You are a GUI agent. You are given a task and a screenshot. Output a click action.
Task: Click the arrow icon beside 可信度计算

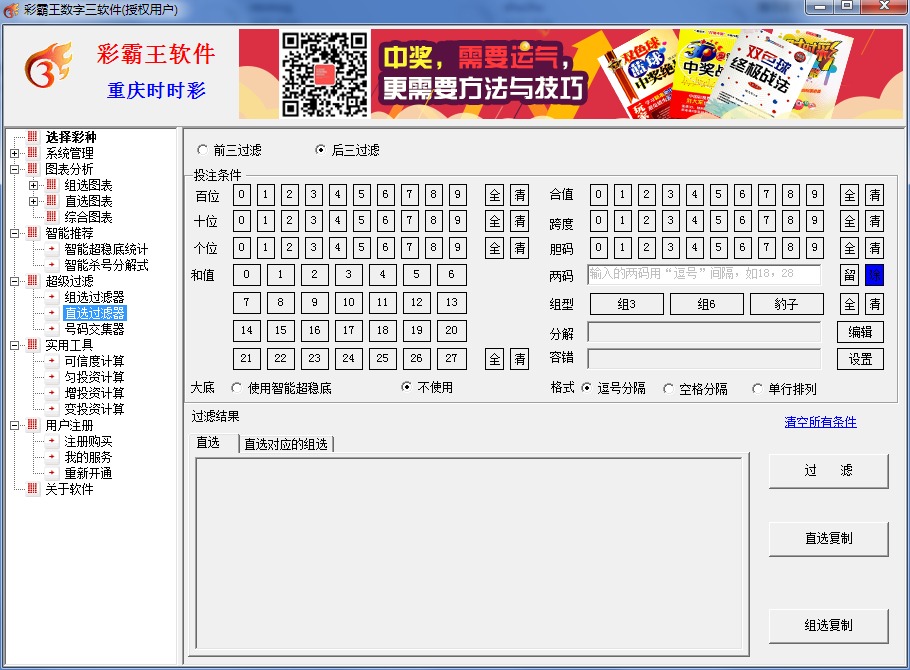coord(52,361)
